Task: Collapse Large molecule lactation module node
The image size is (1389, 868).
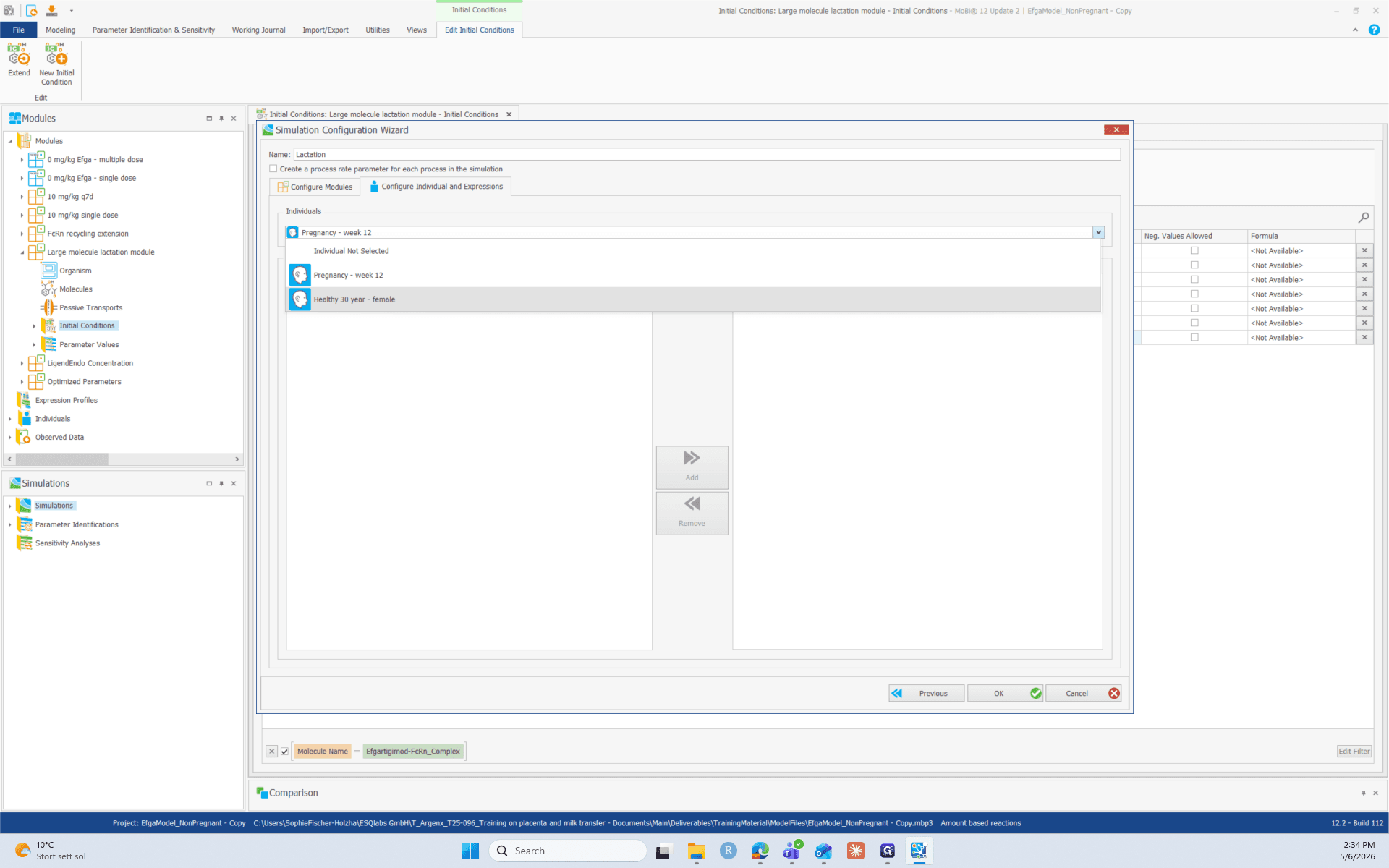Action: [22, 252]
